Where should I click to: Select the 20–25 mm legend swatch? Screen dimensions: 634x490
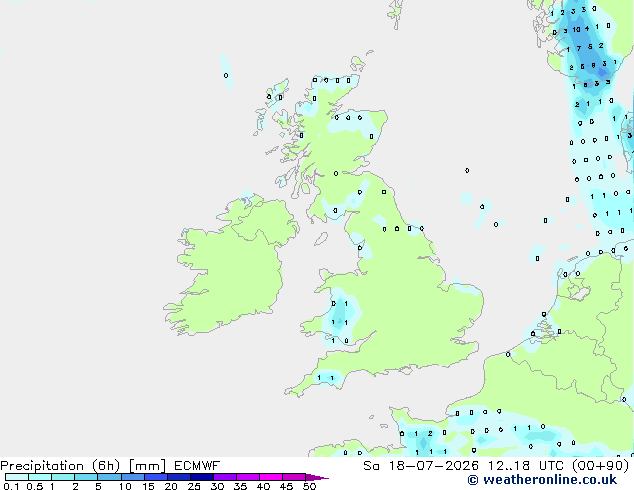(x=179, y=477)
